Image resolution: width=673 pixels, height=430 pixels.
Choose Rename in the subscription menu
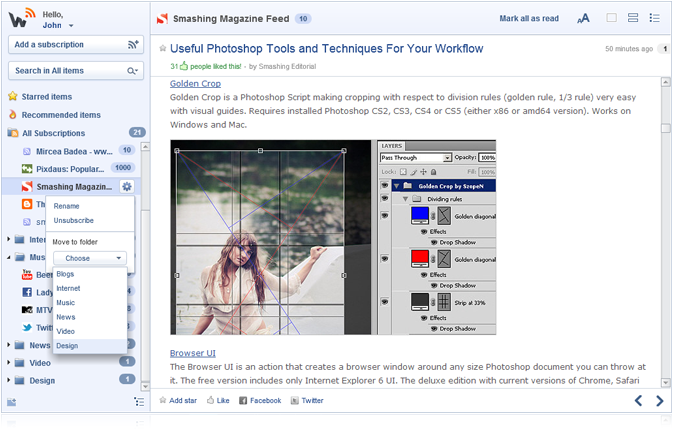click(x=66, y=206)
